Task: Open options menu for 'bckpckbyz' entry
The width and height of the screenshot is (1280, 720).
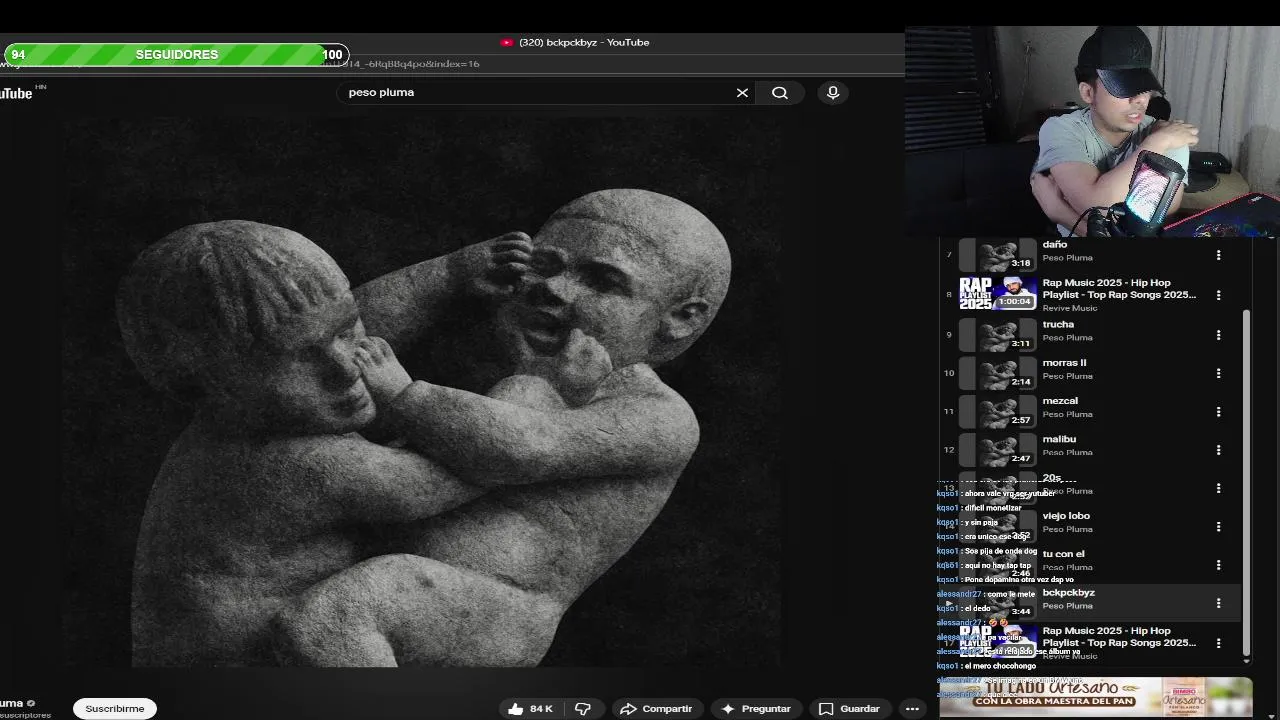Action: point(1218,603)
